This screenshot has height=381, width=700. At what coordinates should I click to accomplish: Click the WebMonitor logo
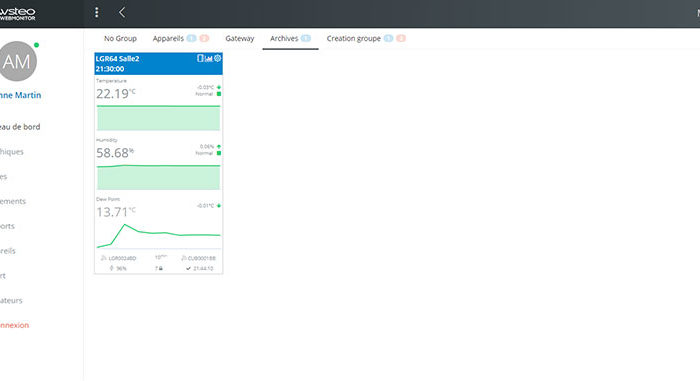pyautogui.click(x=18, y=14)
